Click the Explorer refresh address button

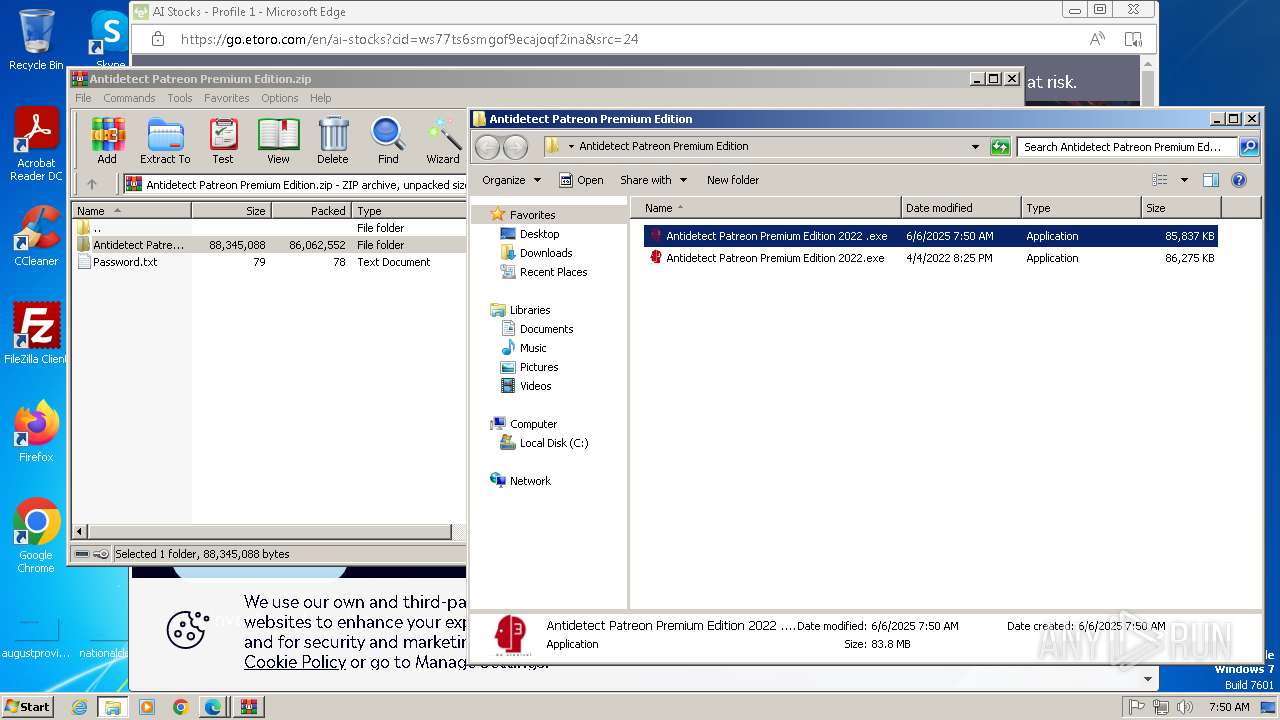pos(1000,147)
